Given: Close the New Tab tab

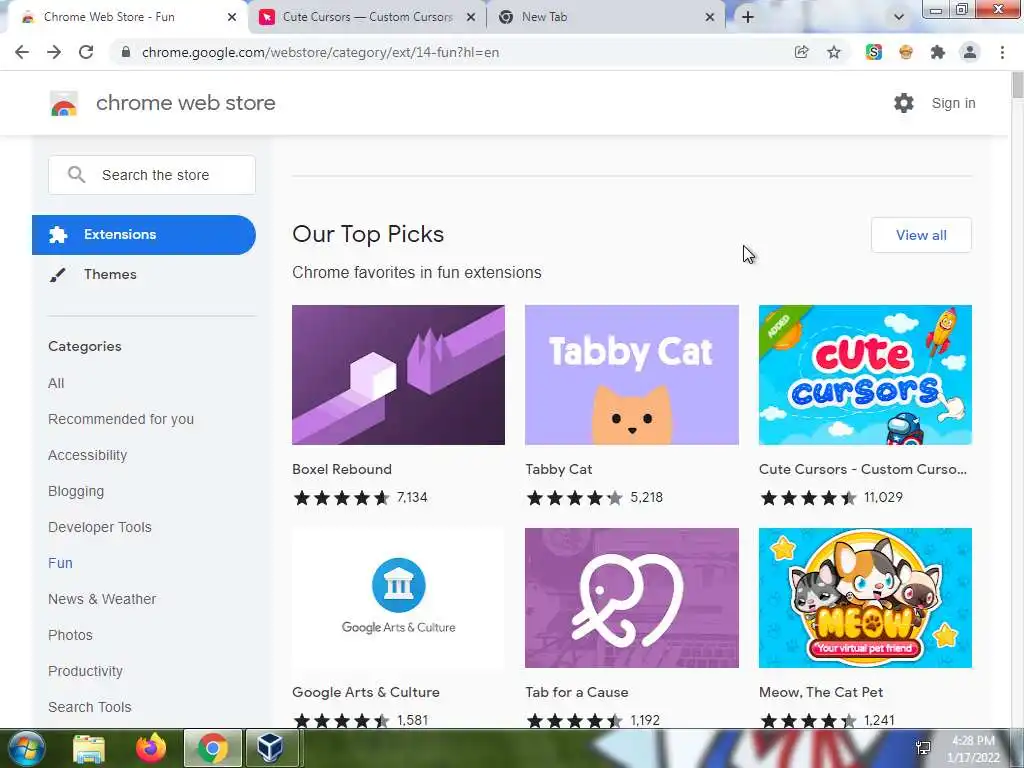Looking at the screenshot, I should pyautogui.click(x=710, y=17).
